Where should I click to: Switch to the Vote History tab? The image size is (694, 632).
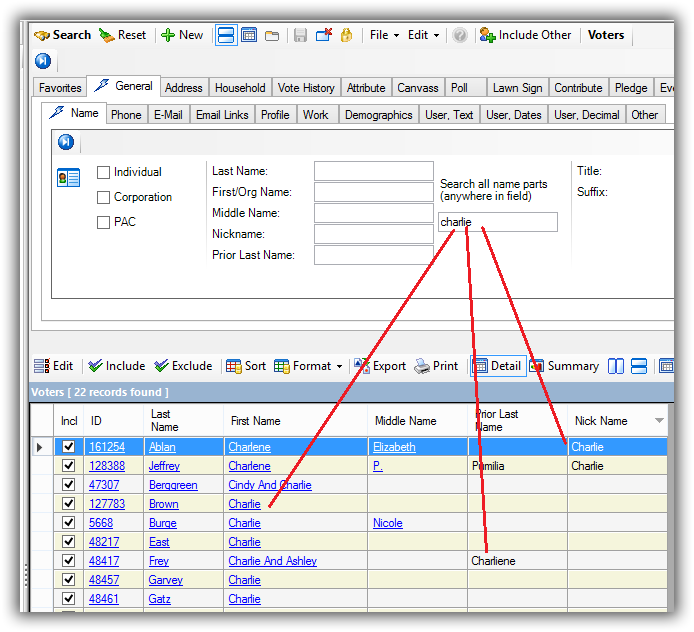coord(306,88)
